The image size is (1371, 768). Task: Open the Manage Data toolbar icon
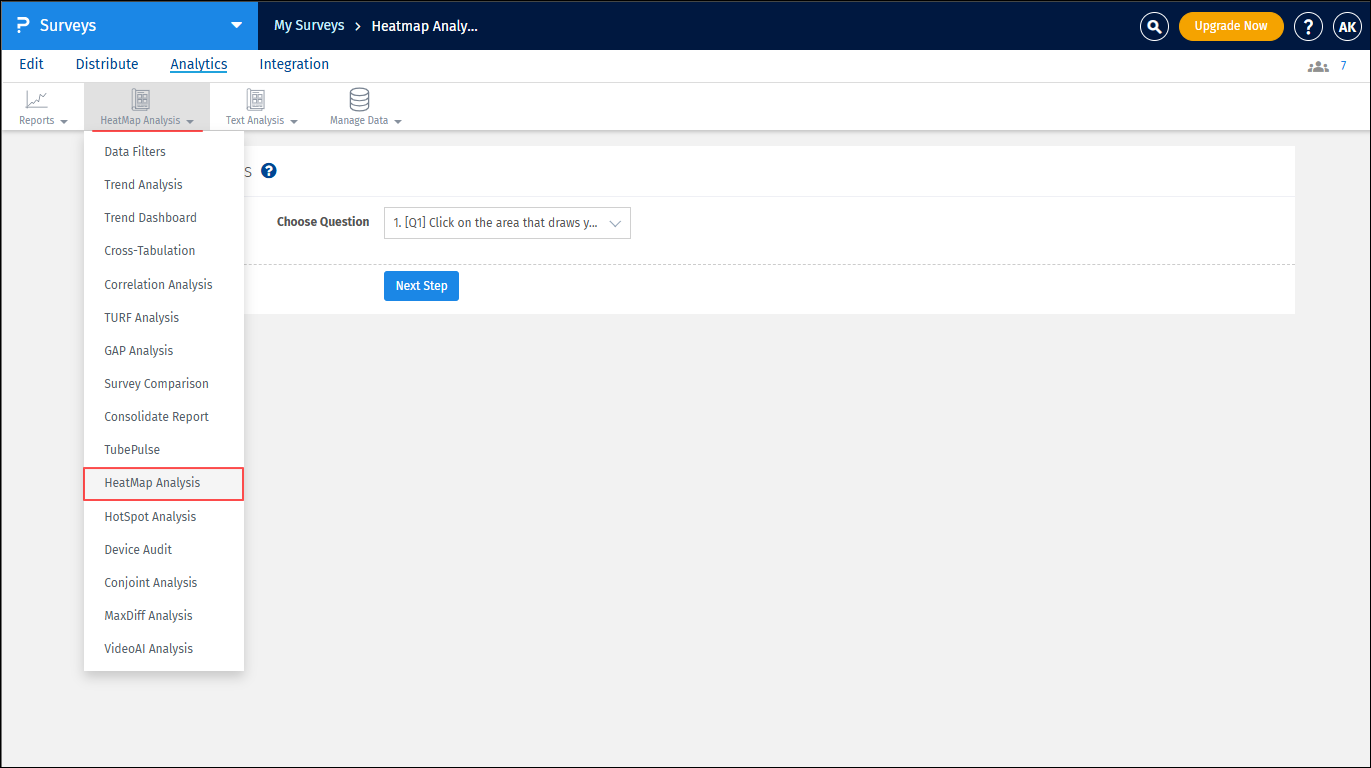359,100
